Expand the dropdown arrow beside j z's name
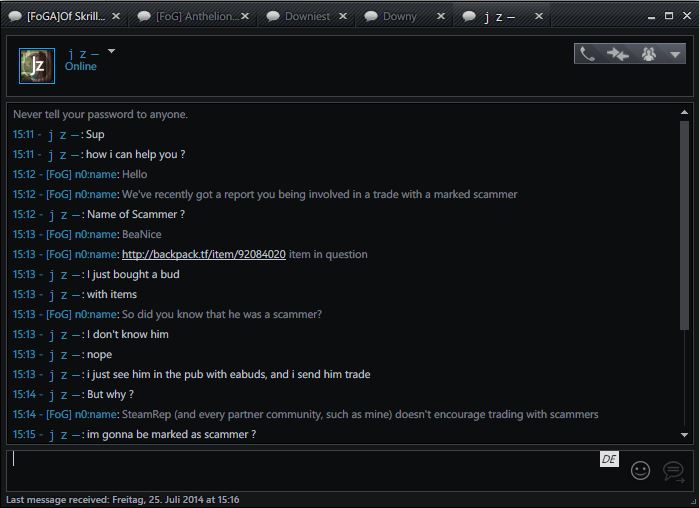699x508 pixels. pos(111,52)
